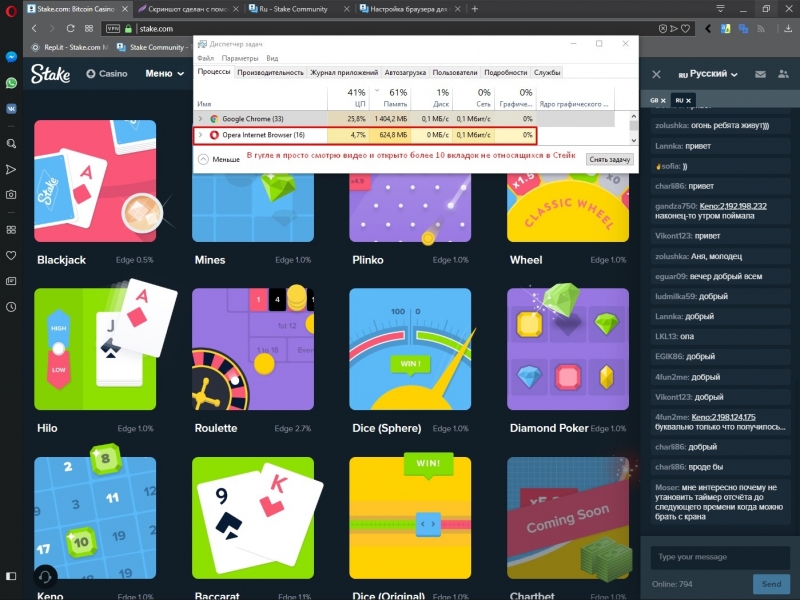
Task: Open the Roulette game thumbnail
Action: [x=253, y=349]
